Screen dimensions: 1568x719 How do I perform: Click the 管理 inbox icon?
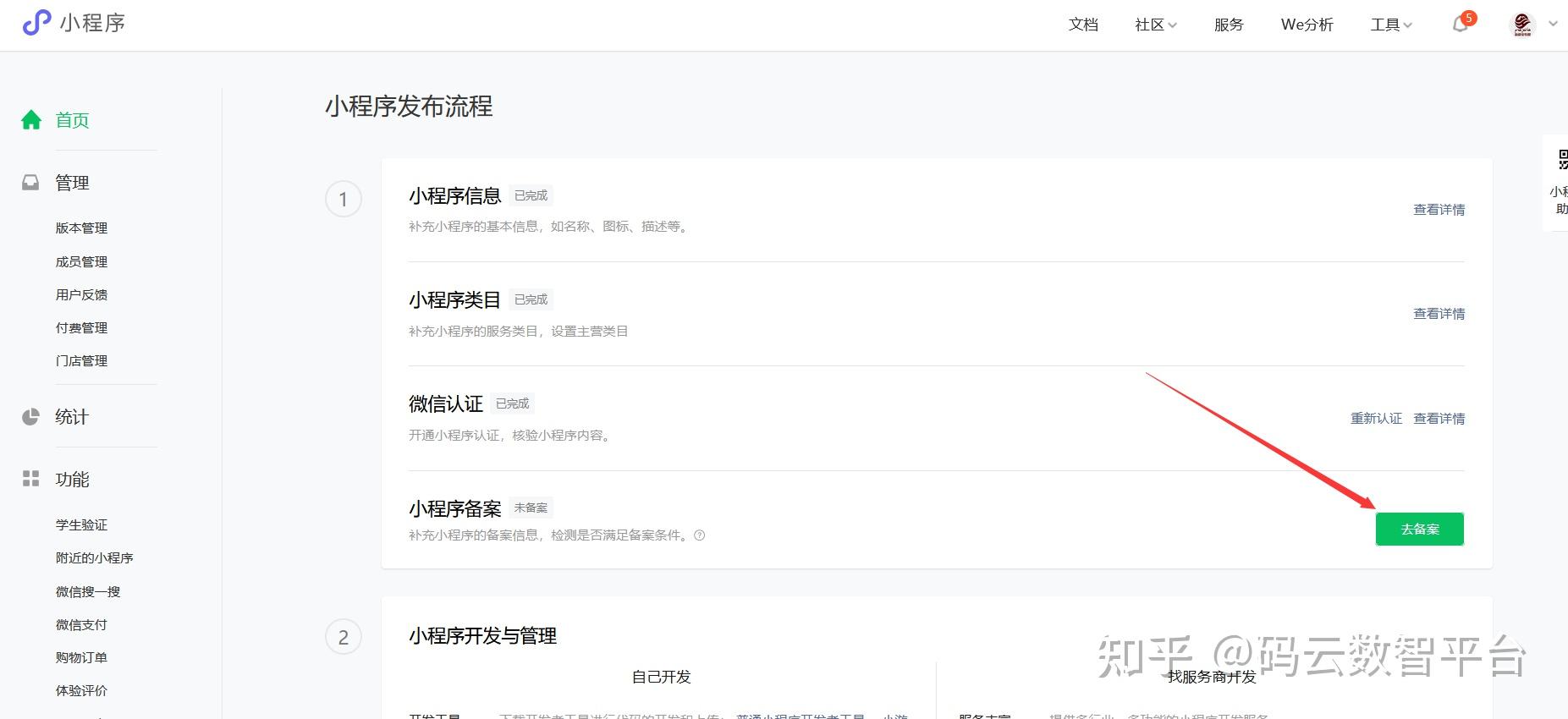tap(30, 183)
